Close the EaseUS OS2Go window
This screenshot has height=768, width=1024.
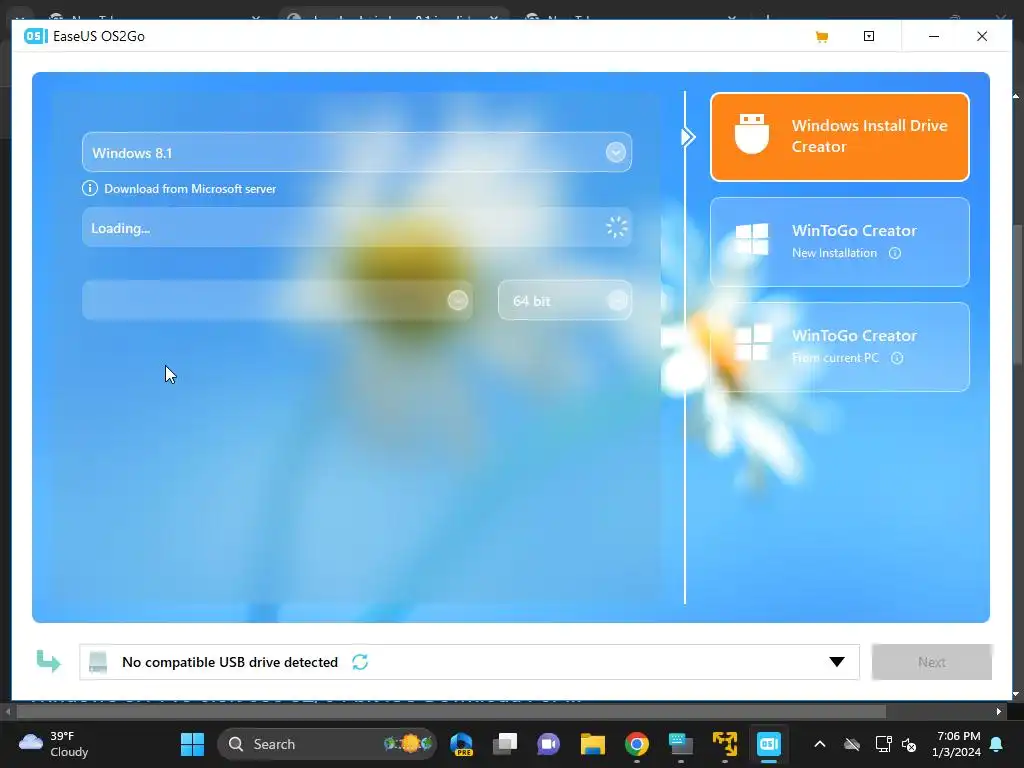tap(982, 36)
